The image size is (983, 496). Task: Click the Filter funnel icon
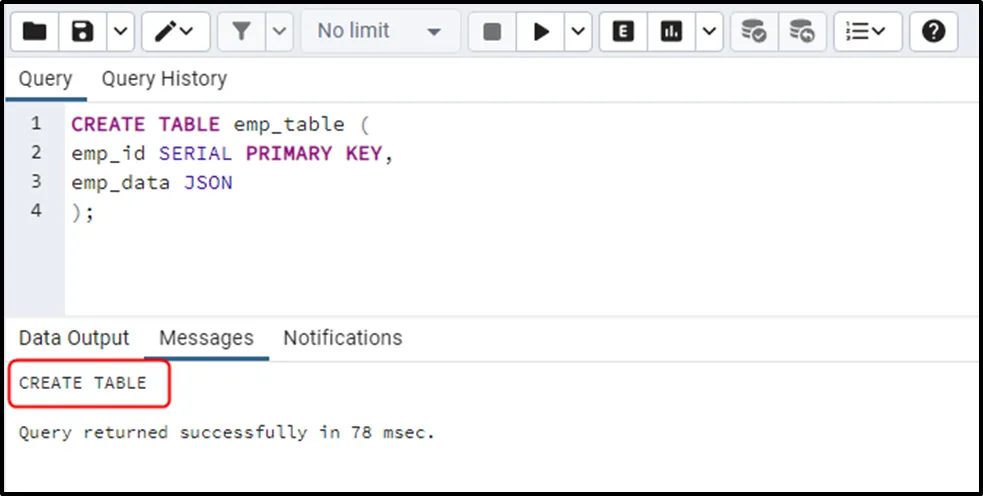click(242, 32)
